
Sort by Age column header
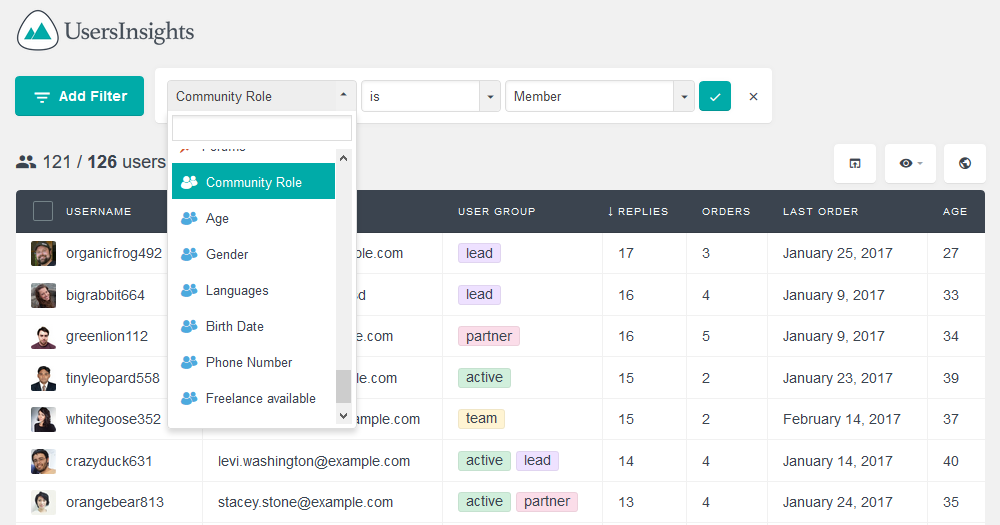(955, 211)
